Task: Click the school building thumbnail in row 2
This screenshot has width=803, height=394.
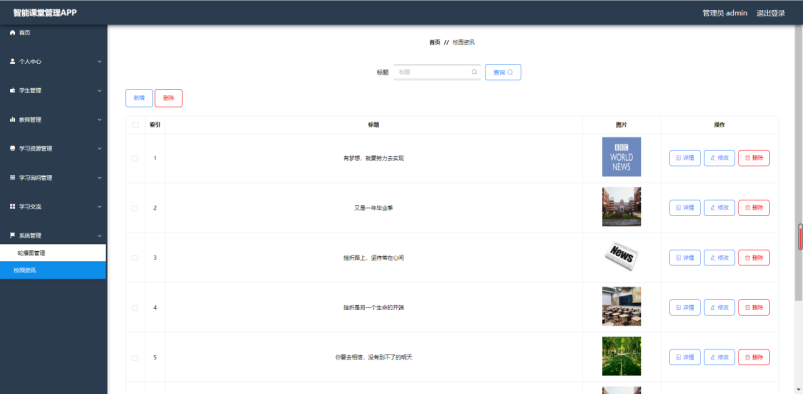Action: (x=621, y=206)
